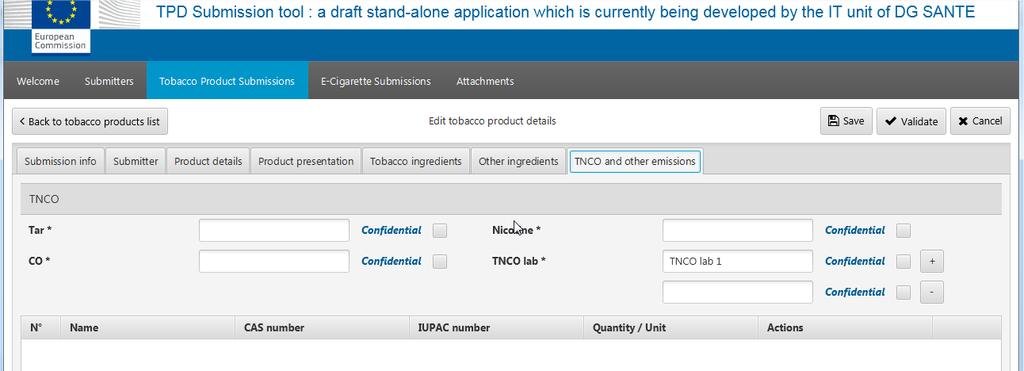This screenshot has height=371, width=1024.
Task: Select TNCO and other emissions tab
Action: click(635, 161)
